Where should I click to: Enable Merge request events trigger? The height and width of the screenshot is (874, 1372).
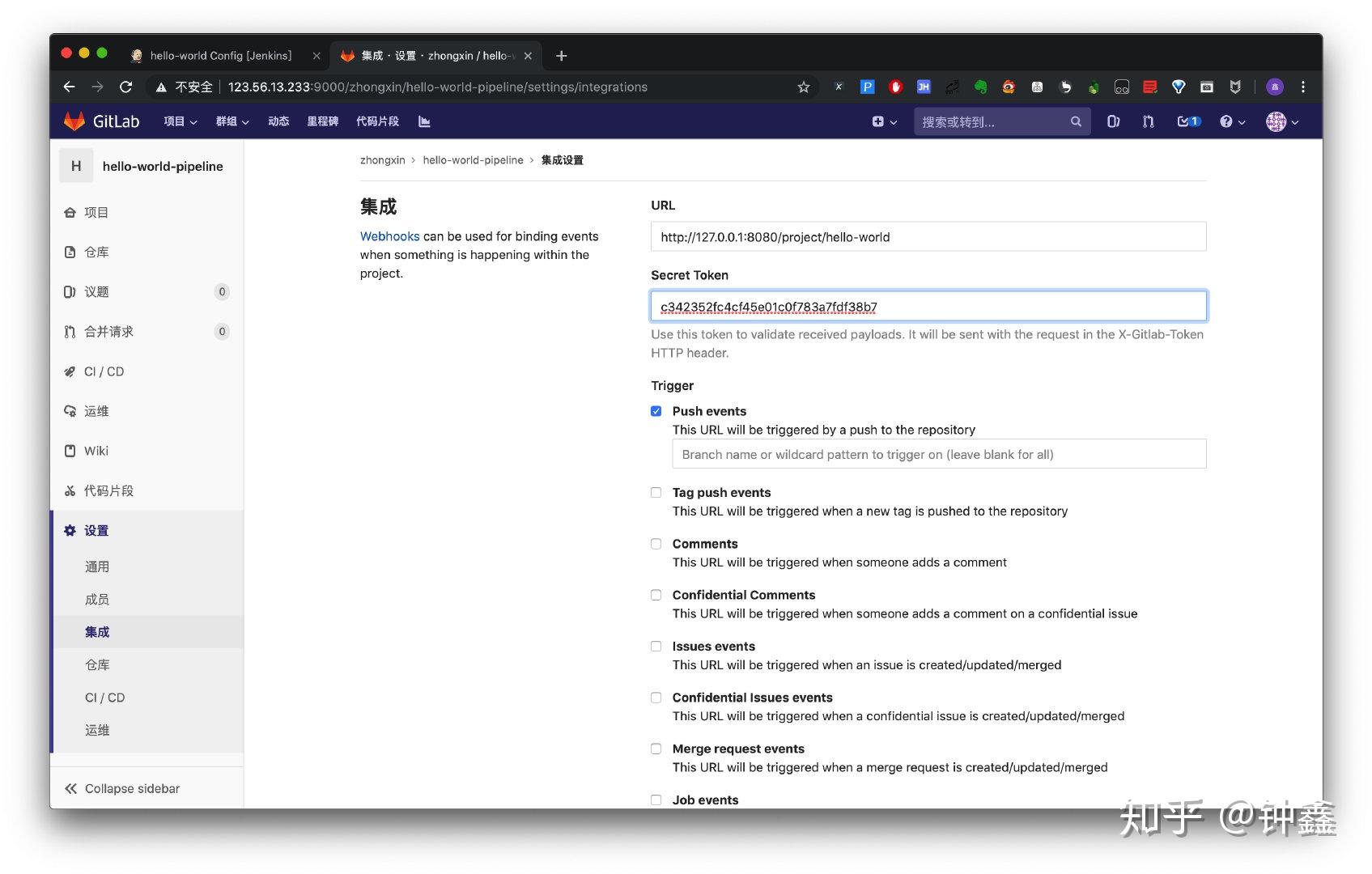click(656, 749)
